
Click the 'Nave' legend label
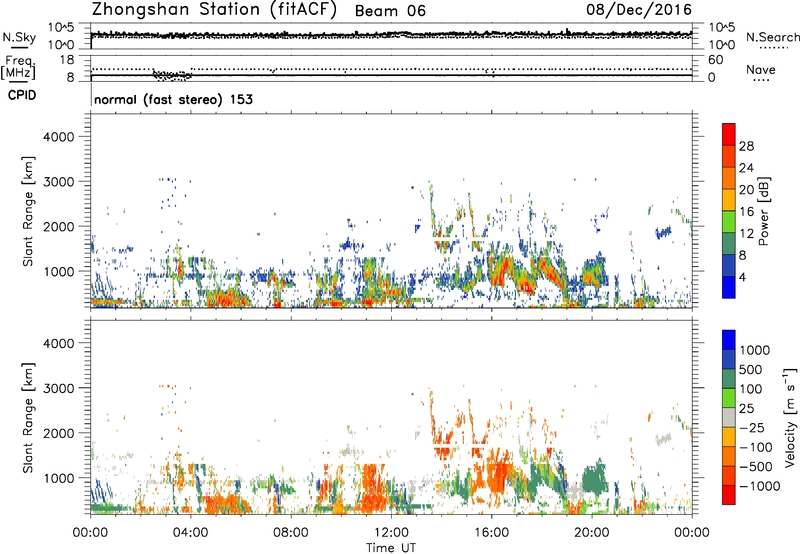[761, 69]
